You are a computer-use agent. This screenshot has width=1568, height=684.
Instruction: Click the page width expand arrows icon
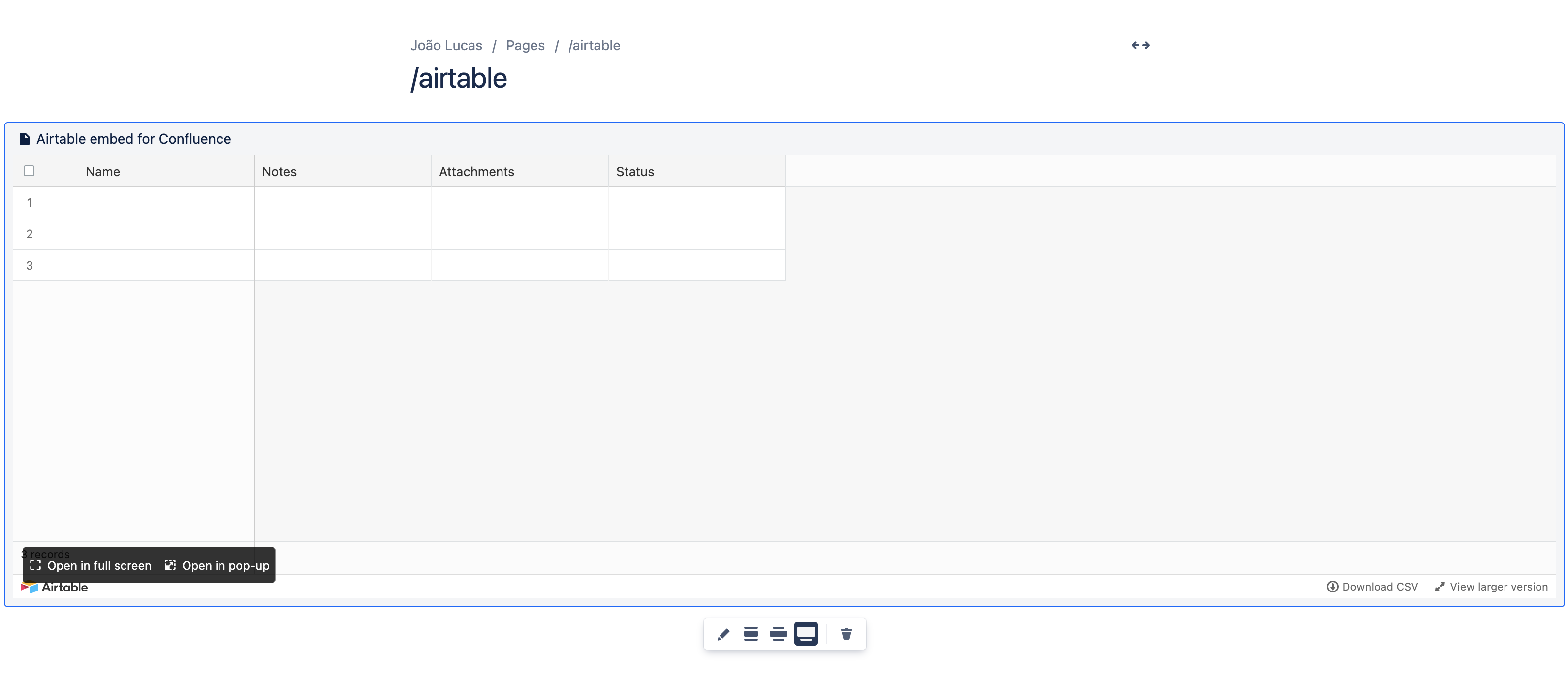click(1140, 45)
